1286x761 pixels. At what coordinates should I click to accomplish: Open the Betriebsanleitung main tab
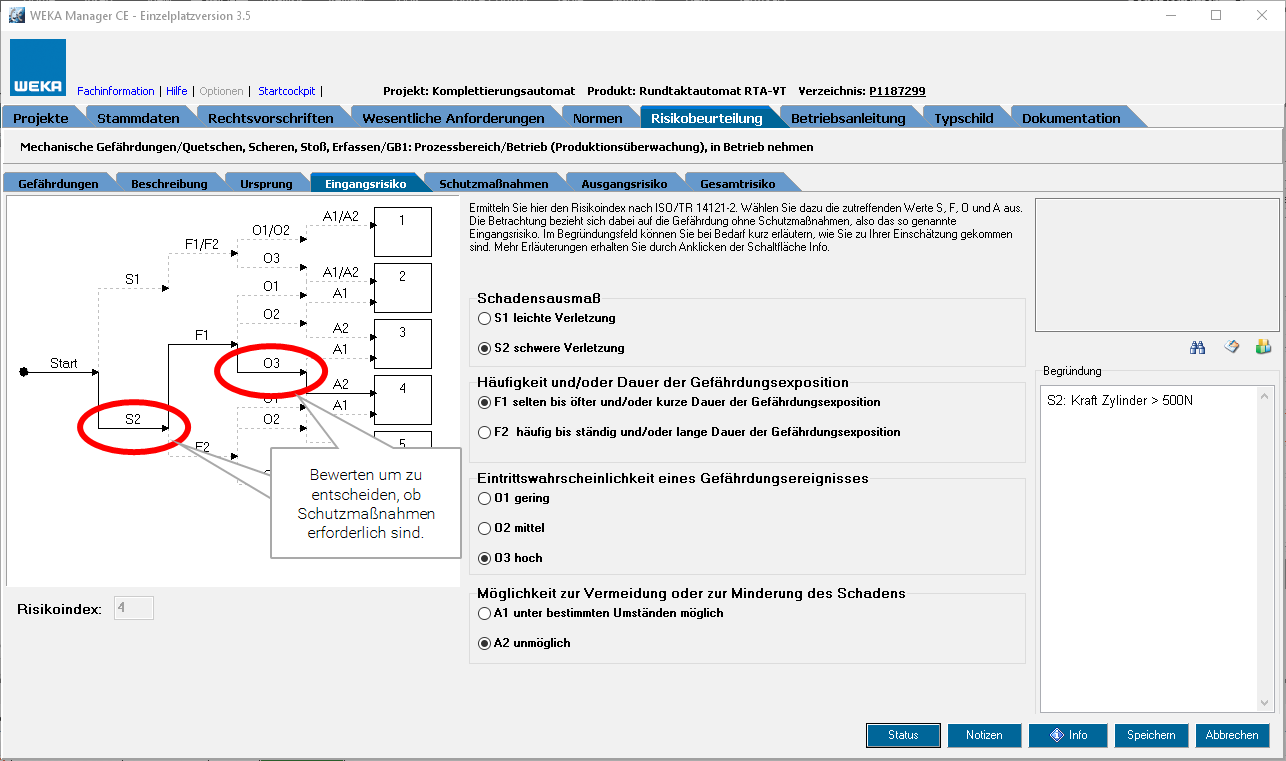tap(847, 118)
